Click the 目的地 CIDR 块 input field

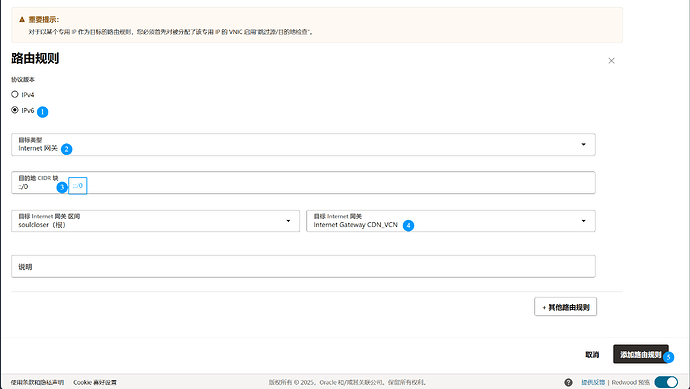[303, 183]
